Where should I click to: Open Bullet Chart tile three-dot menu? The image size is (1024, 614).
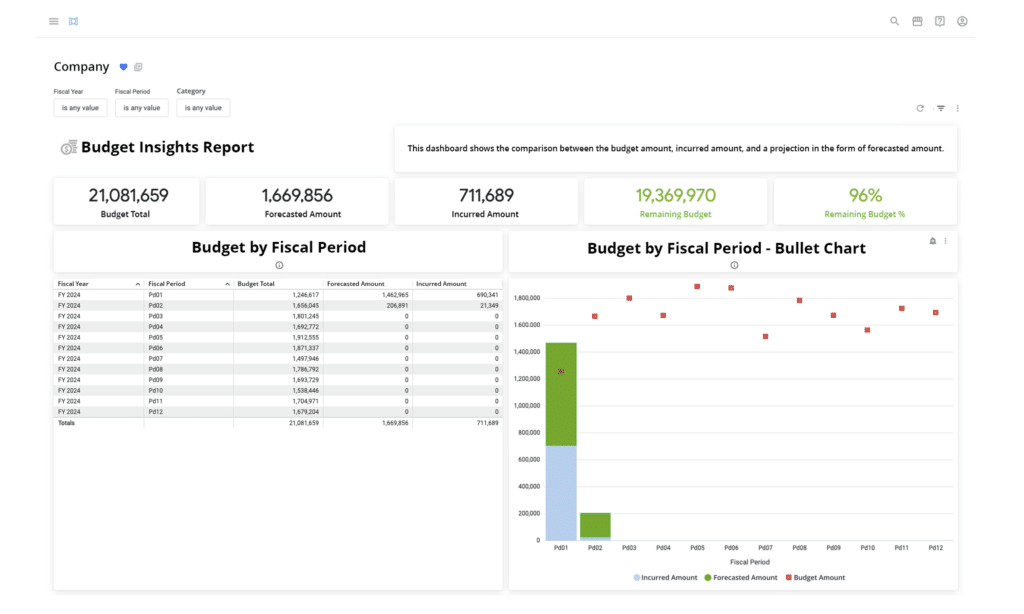pos(946,241)
